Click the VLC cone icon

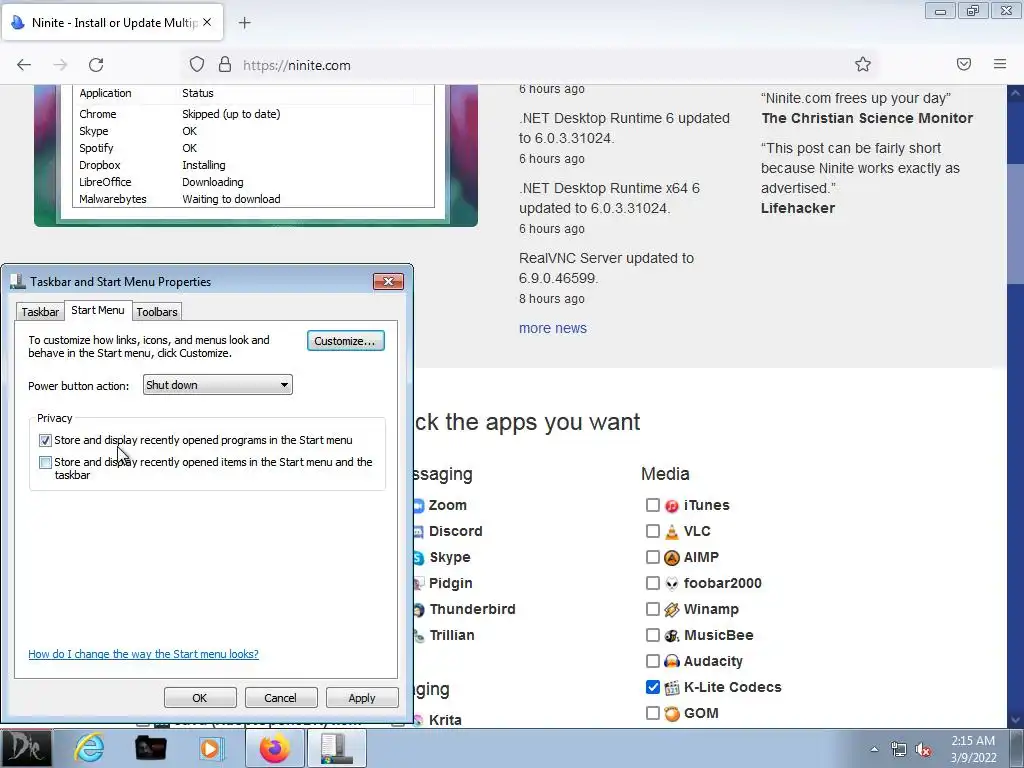(x=671, y=532)
